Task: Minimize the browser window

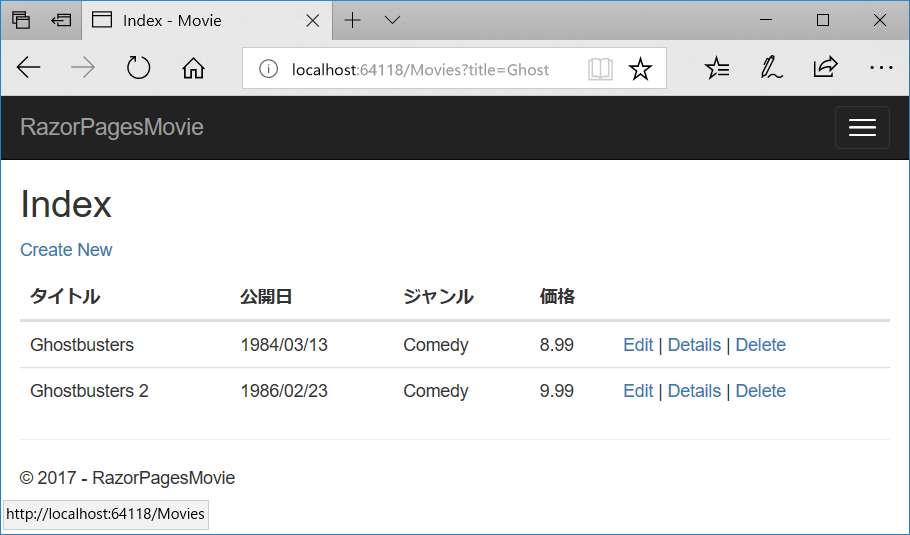Action: [766, 20]
